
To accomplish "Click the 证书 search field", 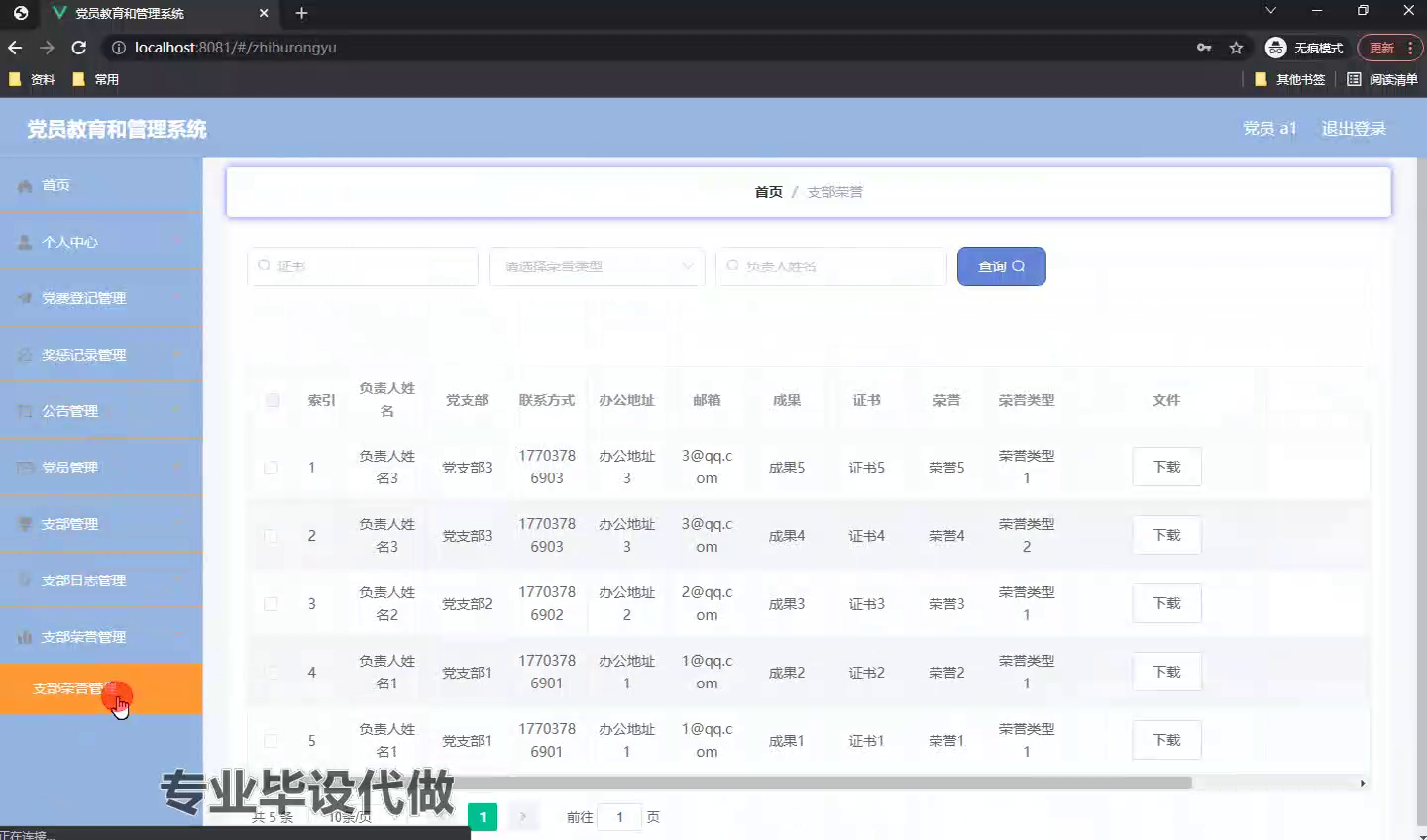I will coord(363,266).
